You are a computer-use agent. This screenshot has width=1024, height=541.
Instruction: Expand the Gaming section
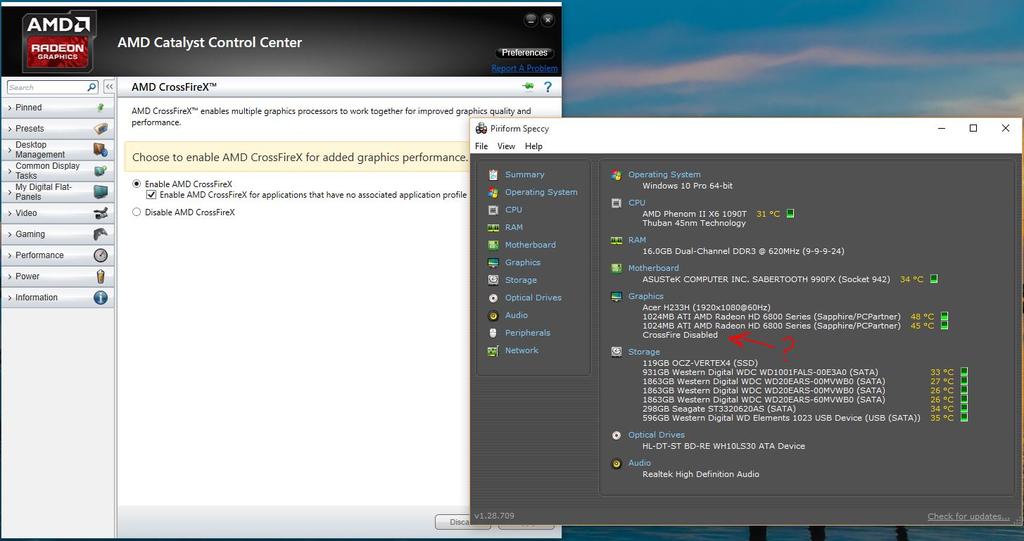(10, 235)
